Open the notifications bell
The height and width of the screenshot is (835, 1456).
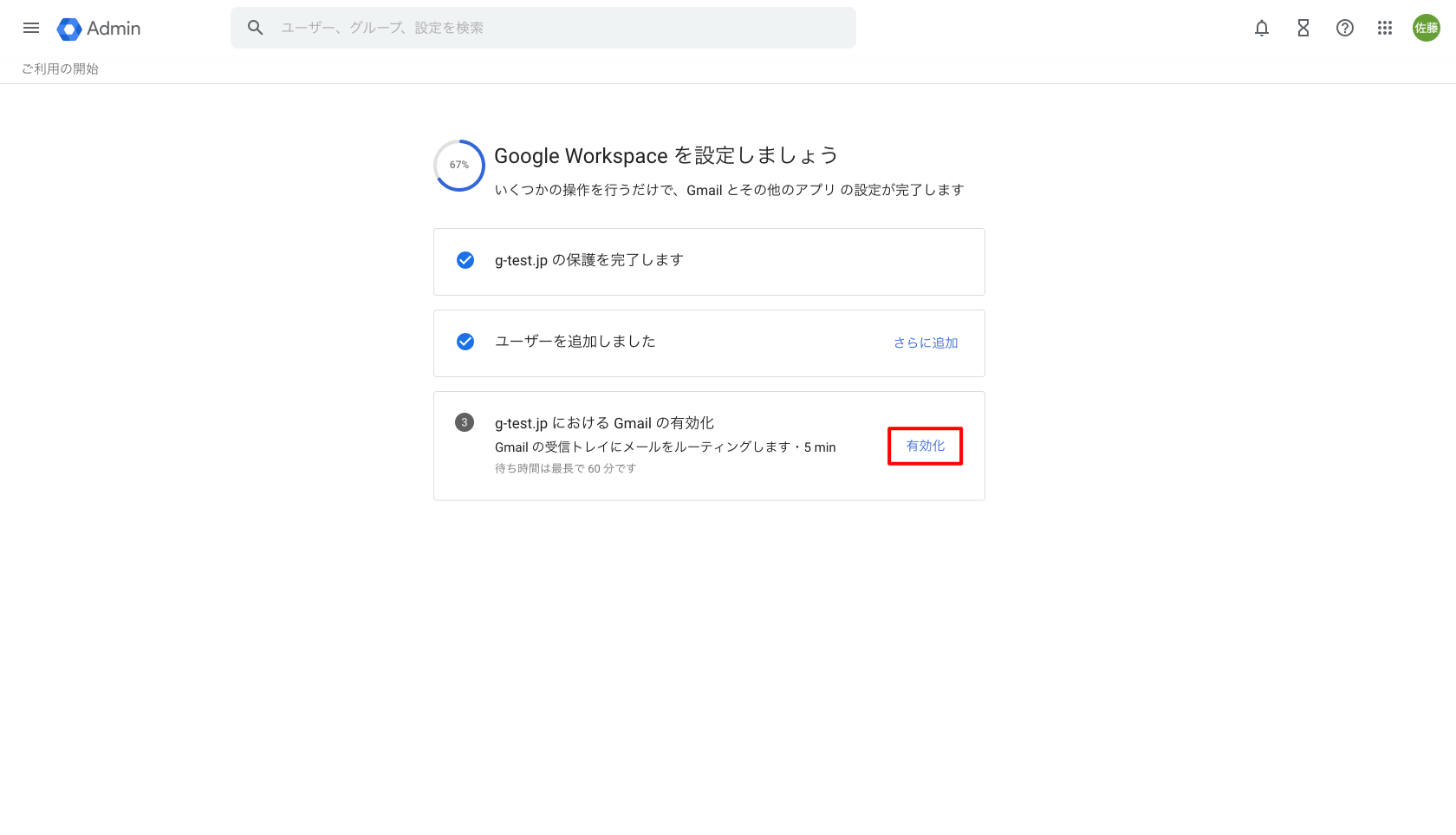click(x=1262, y=28)
